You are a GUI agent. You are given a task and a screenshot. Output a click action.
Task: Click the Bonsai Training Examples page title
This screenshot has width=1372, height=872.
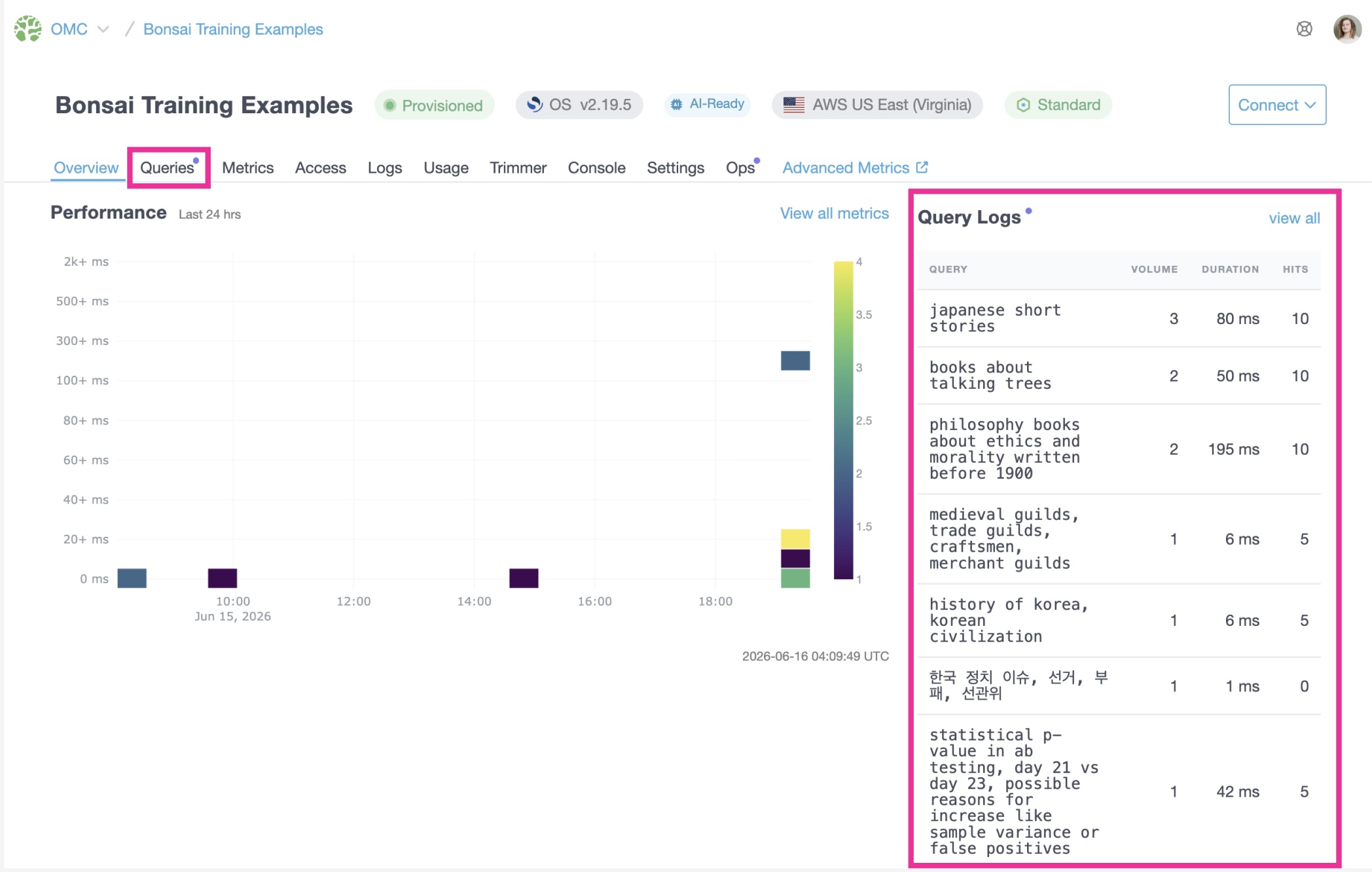(204, 105)
